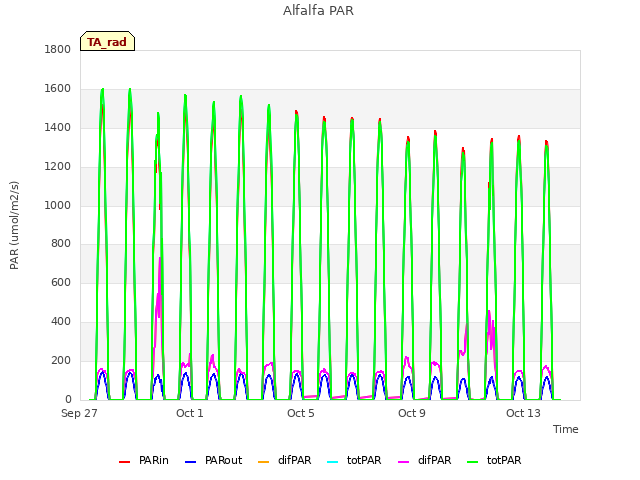Select the PARin legend entry
The image size is (640, 480).
tap(144, 460)
